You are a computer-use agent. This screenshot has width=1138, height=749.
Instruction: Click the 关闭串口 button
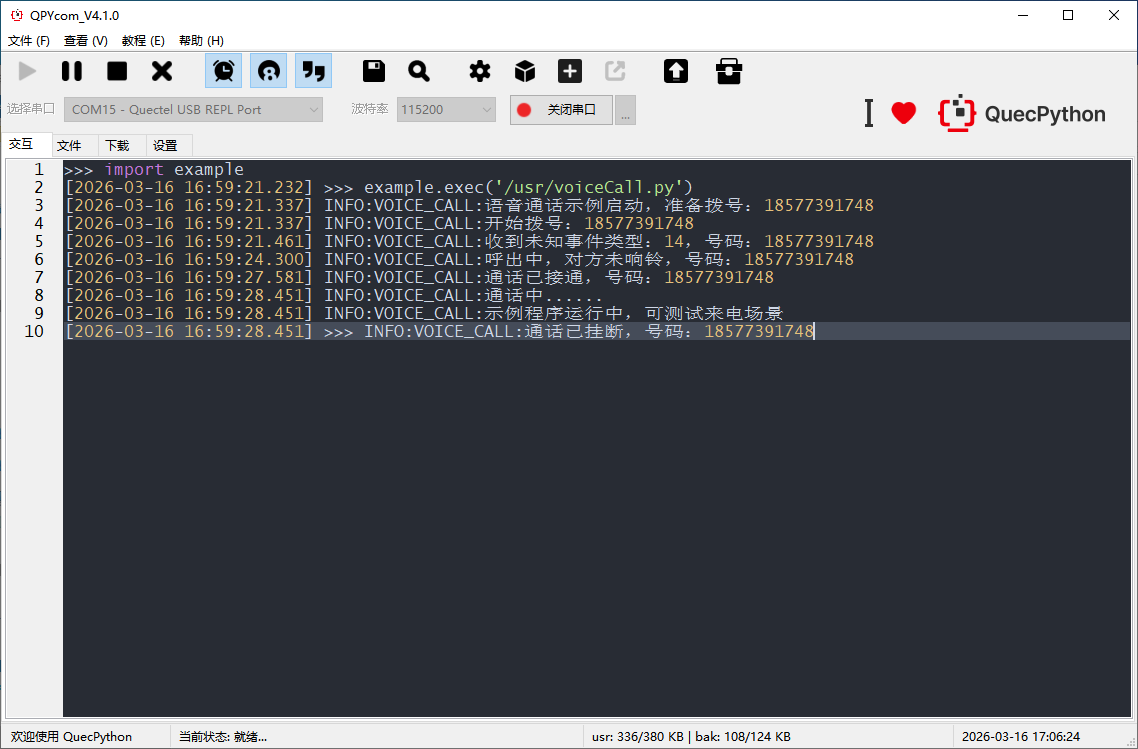point(561,110)
